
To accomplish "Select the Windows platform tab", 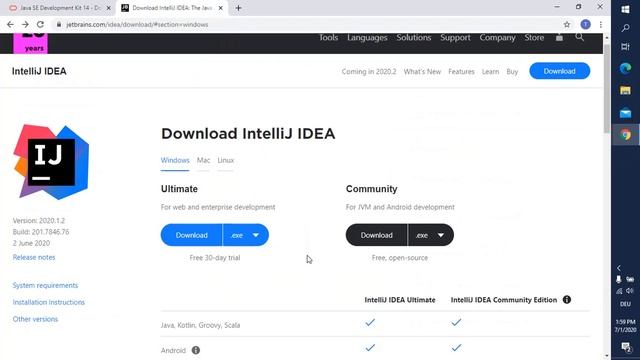I will pyautogui.click(x=175, y=160).
